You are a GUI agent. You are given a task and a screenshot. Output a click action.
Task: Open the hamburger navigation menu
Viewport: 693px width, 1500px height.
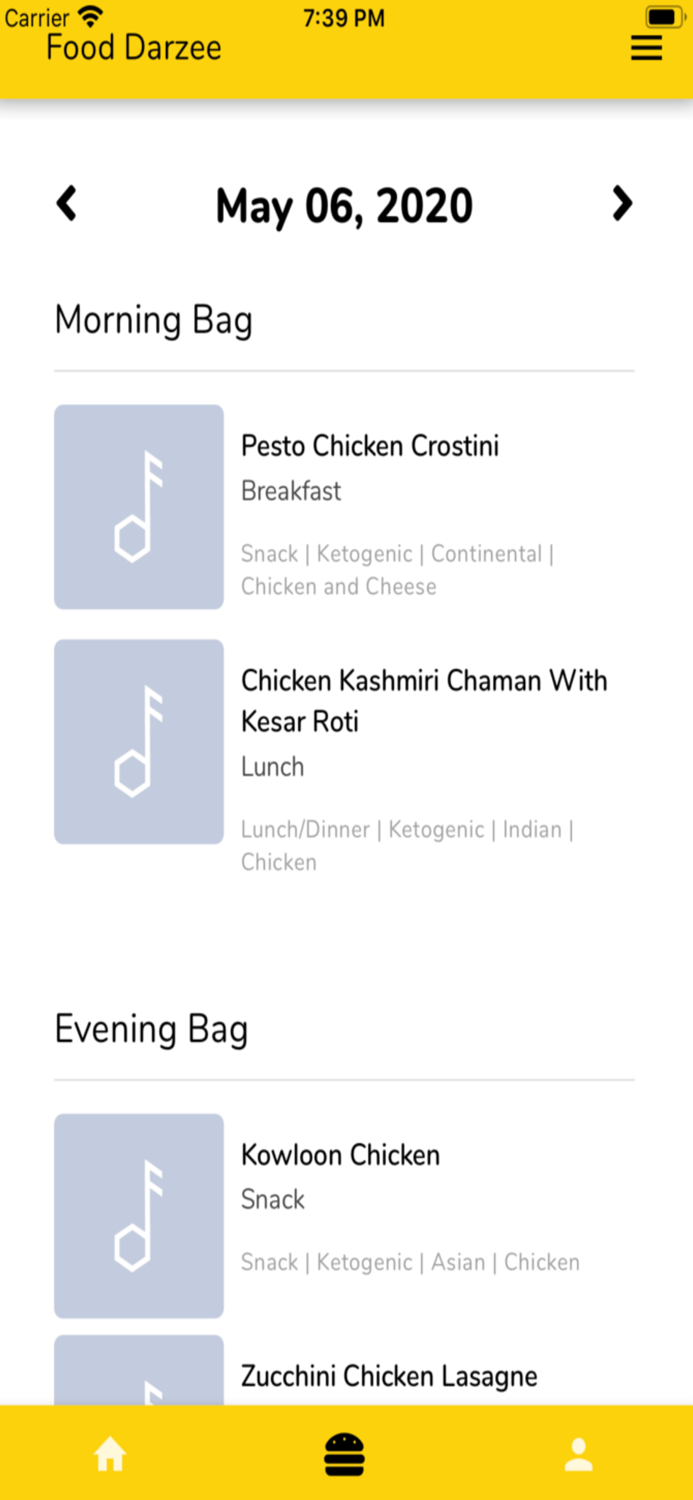tap(646, 46)
